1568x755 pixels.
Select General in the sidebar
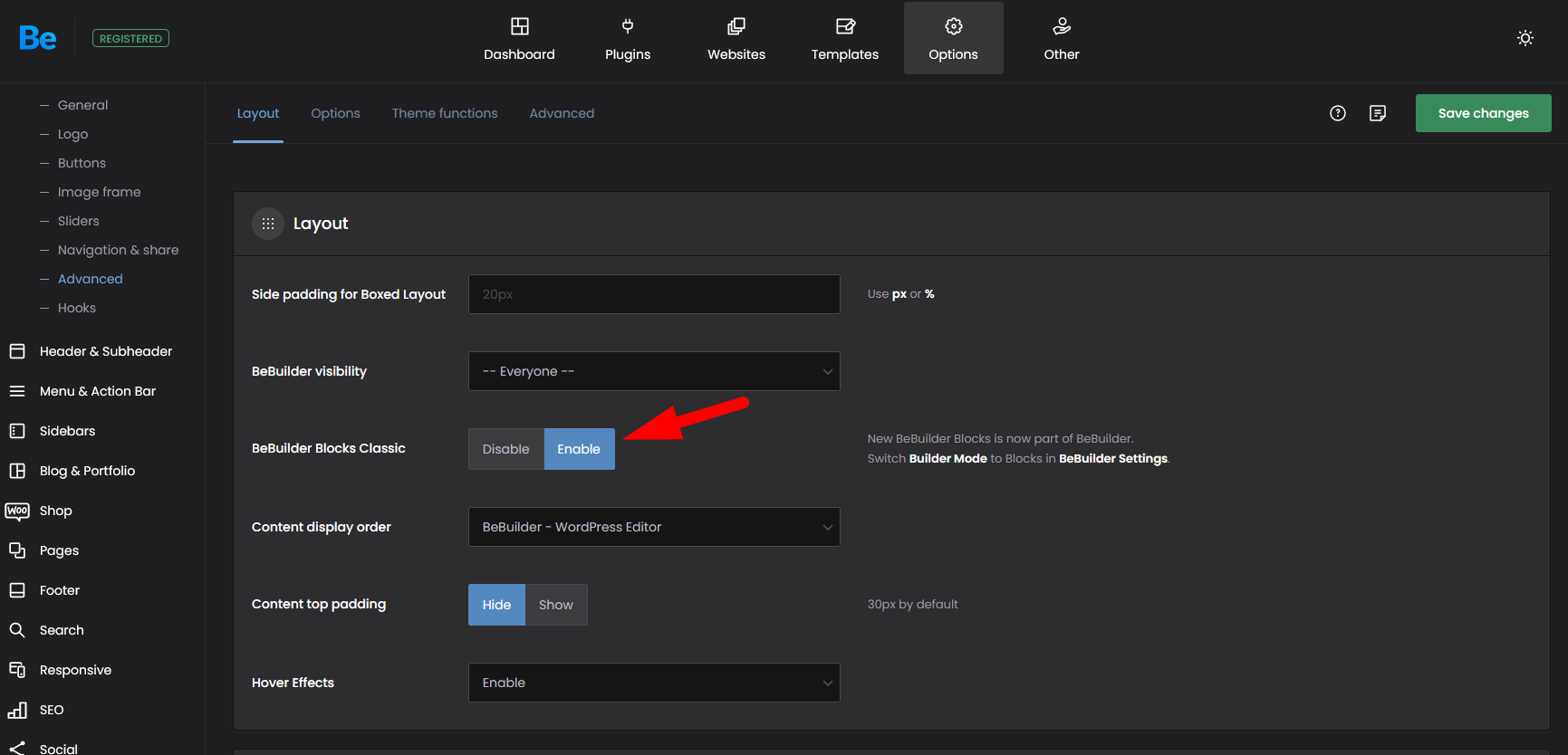coord(82,105)
